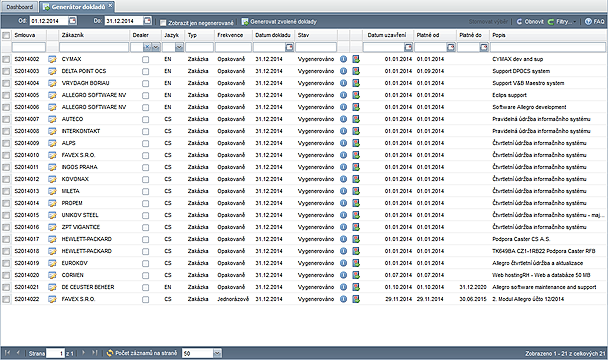The width and height of the screenshot is (608, 360).
Task: Expand the Dealer filter dropdown
Action: coord(156,47)
